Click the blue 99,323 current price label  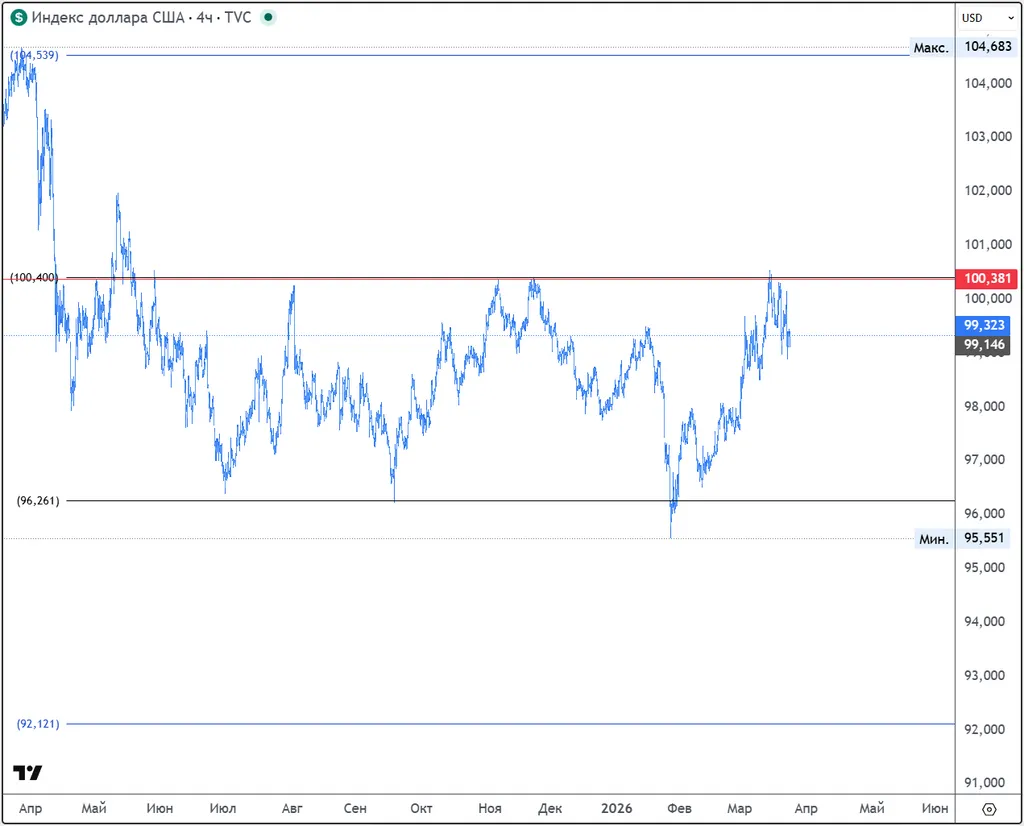click(982, 326)
